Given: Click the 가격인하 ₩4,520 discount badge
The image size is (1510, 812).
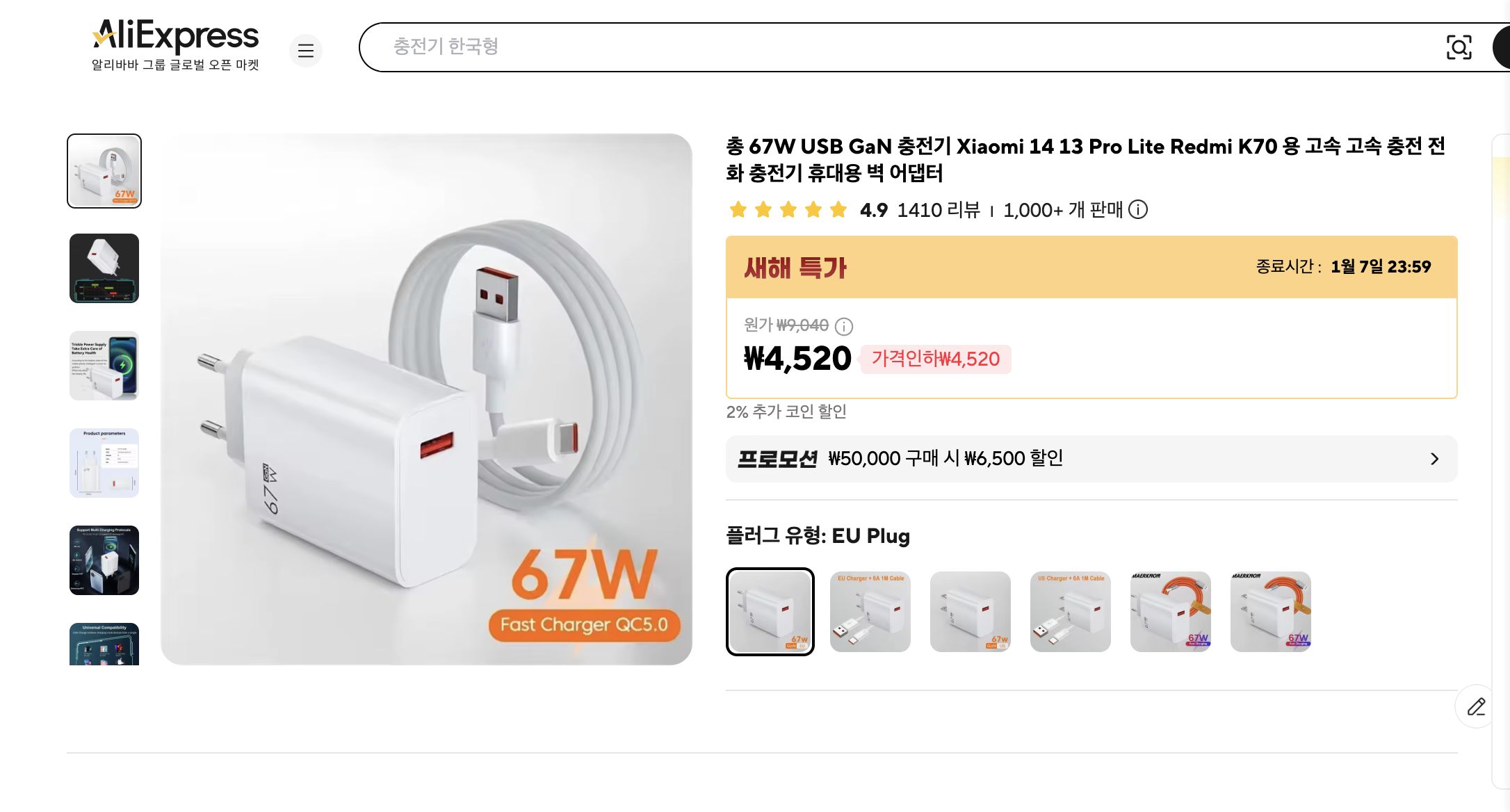Looking at the screenshot, I should click(936, 359).
